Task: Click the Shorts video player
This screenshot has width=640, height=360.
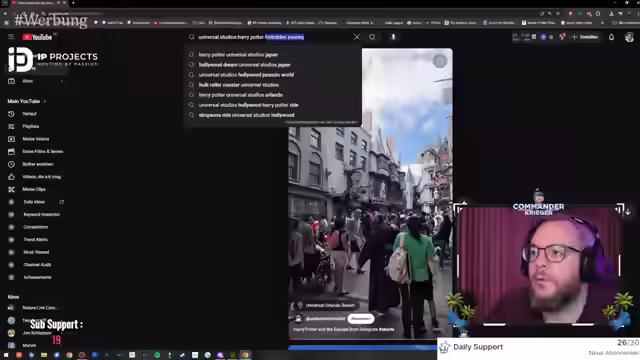Action: [x=370, y=193]
